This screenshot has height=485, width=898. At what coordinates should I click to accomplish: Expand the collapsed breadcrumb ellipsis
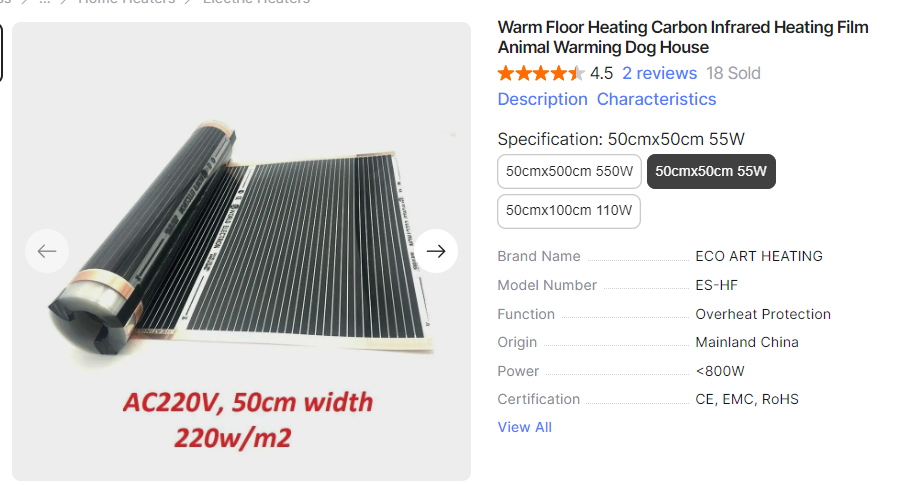tap(44, 2)
